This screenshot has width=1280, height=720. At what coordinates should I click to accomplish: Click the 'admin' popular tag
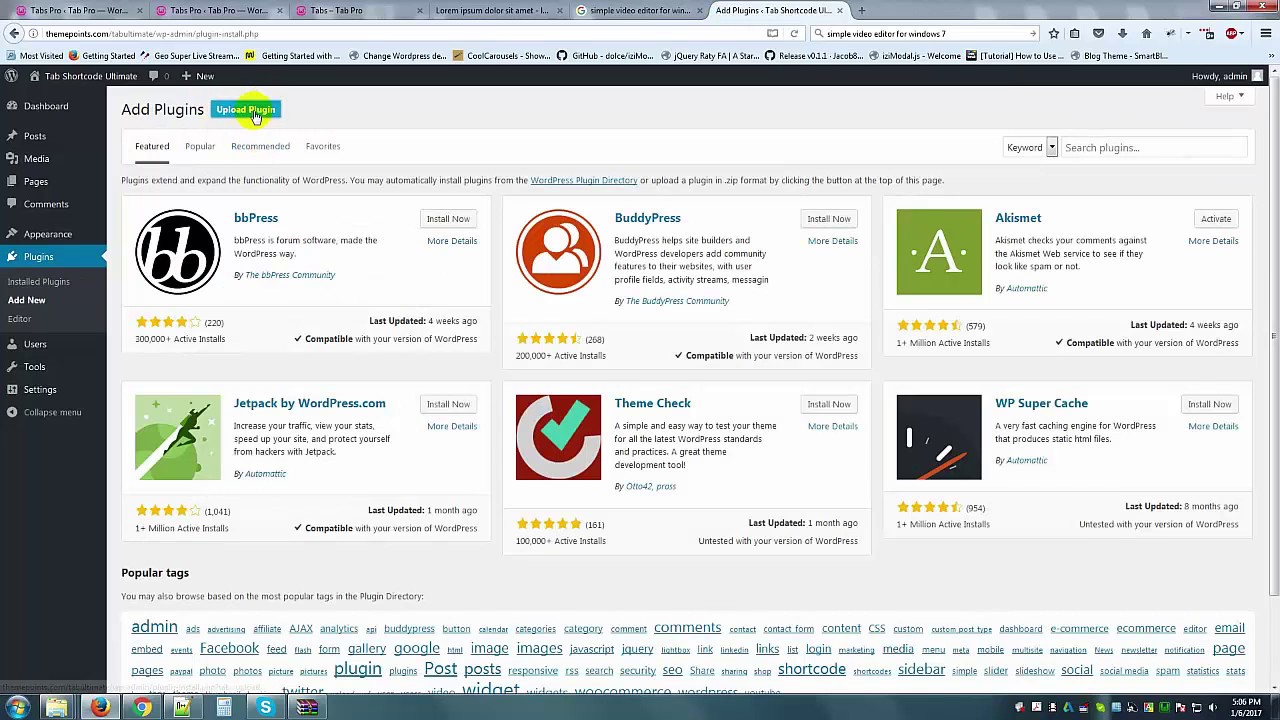click(154, 627)
